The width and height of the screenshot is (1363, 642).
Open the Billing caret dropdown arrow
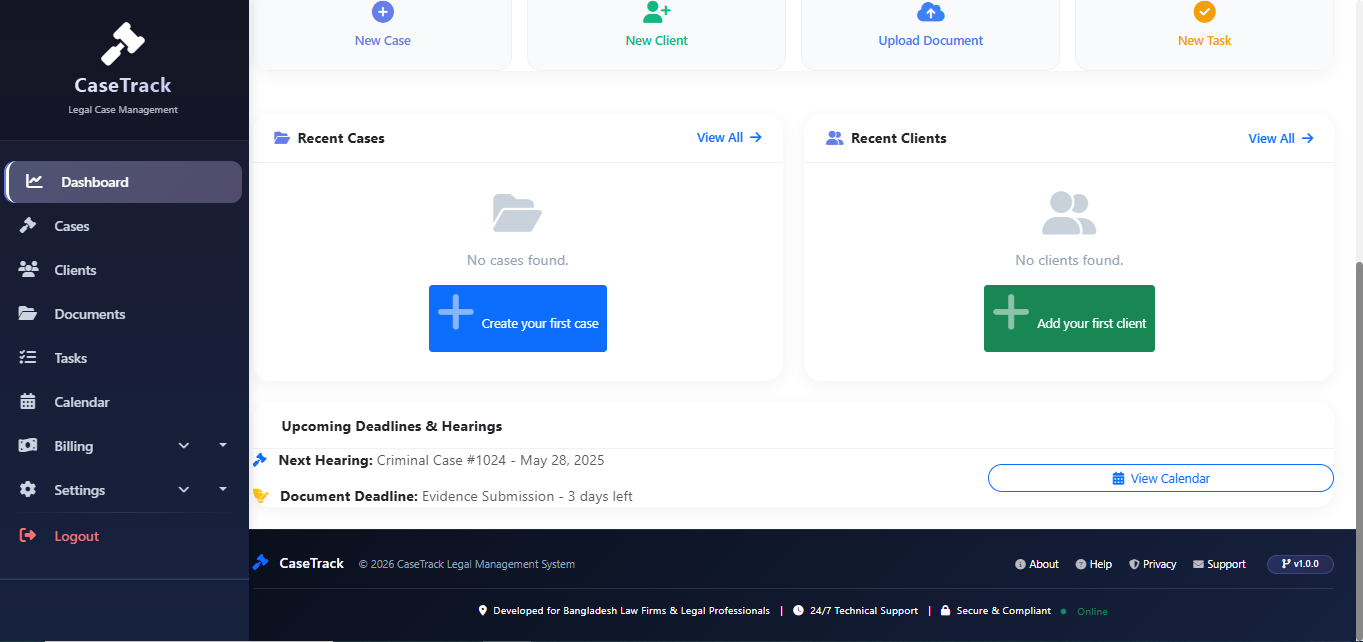click(x=223, y=445)
